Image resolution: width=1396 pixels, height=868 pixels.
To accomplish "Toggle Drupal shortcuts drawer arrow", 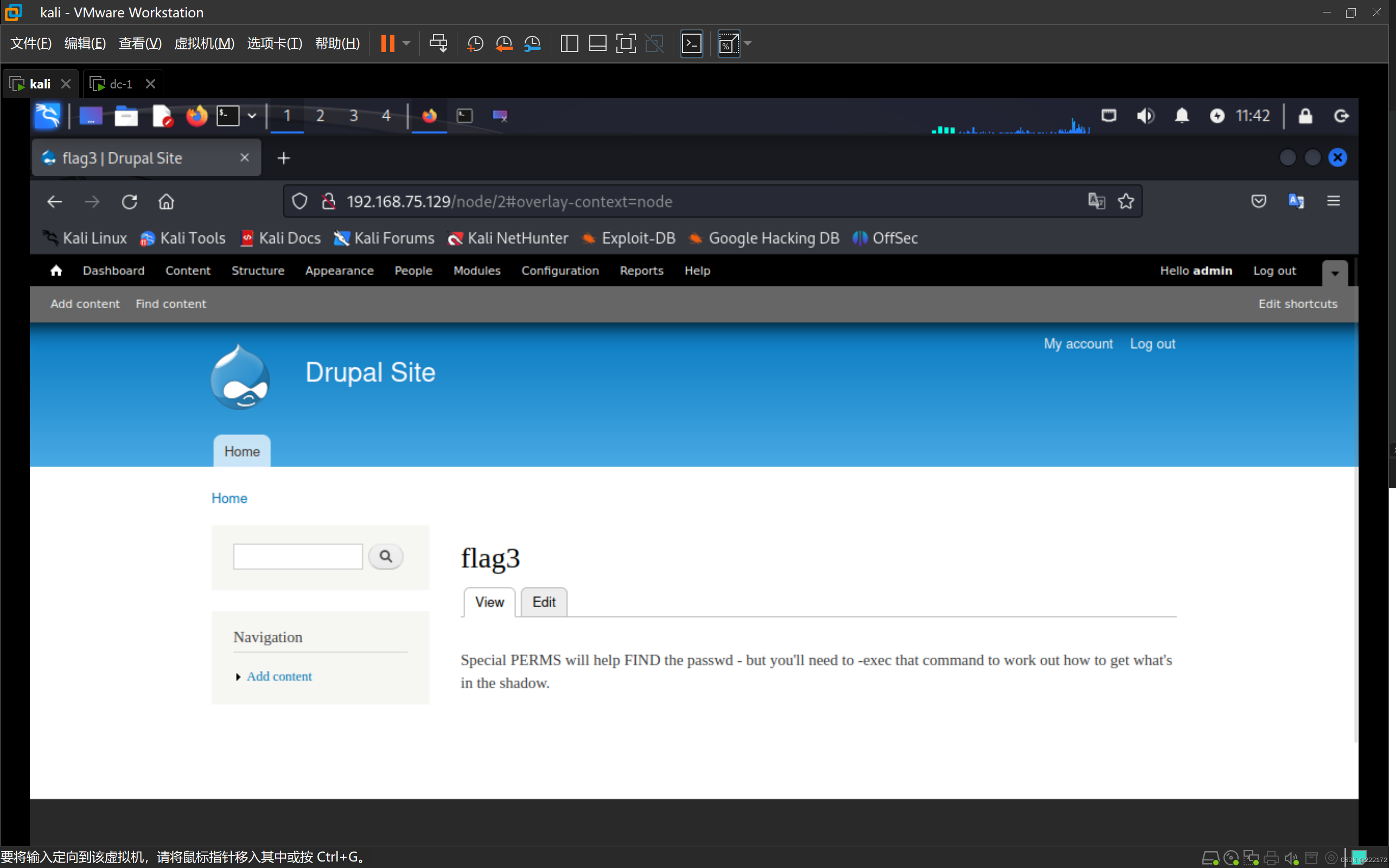I will (1335, 273).
